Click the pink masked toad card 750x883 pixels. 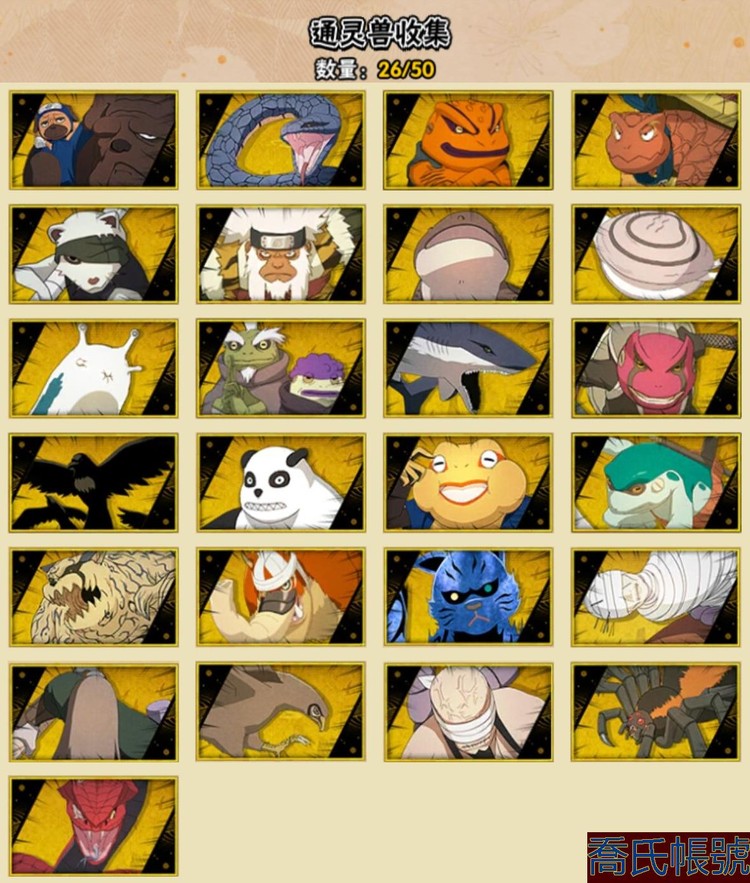click(657, 369)
